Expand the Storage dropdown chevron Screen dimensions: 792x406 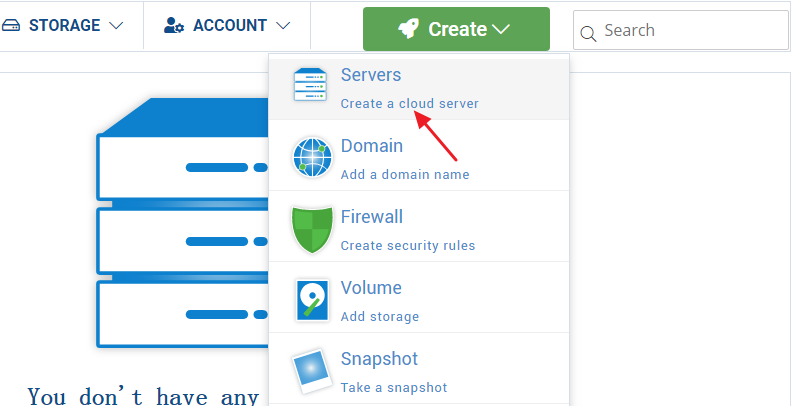coord(116,25)
